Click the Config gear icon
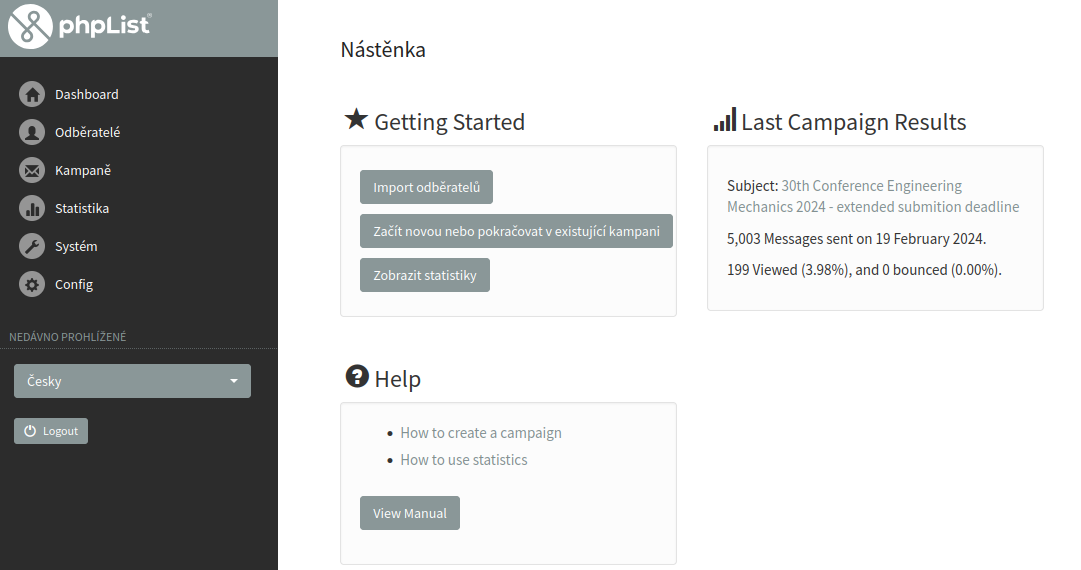 coord(32,285)
